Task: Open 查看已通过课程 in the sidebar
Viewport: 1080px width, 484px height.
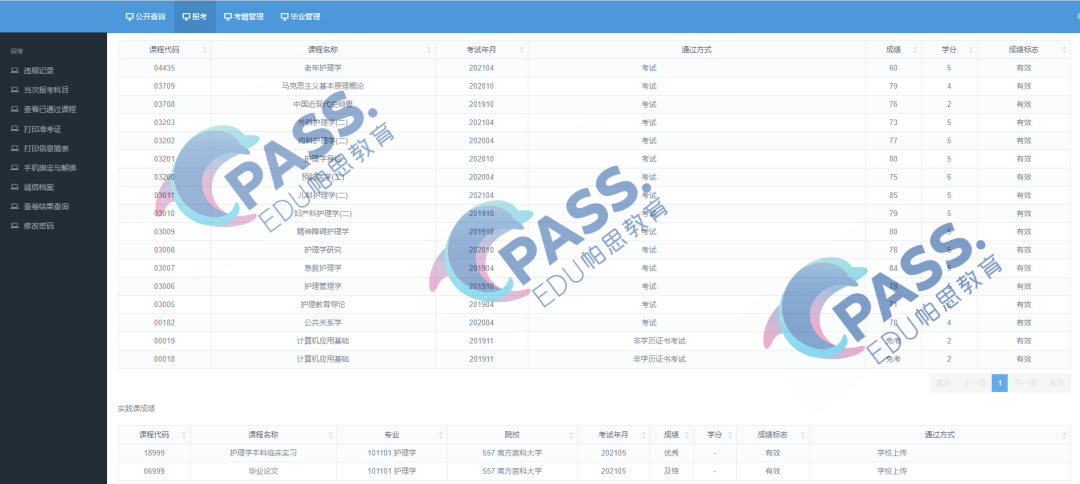Action: [x=49, y=109]
